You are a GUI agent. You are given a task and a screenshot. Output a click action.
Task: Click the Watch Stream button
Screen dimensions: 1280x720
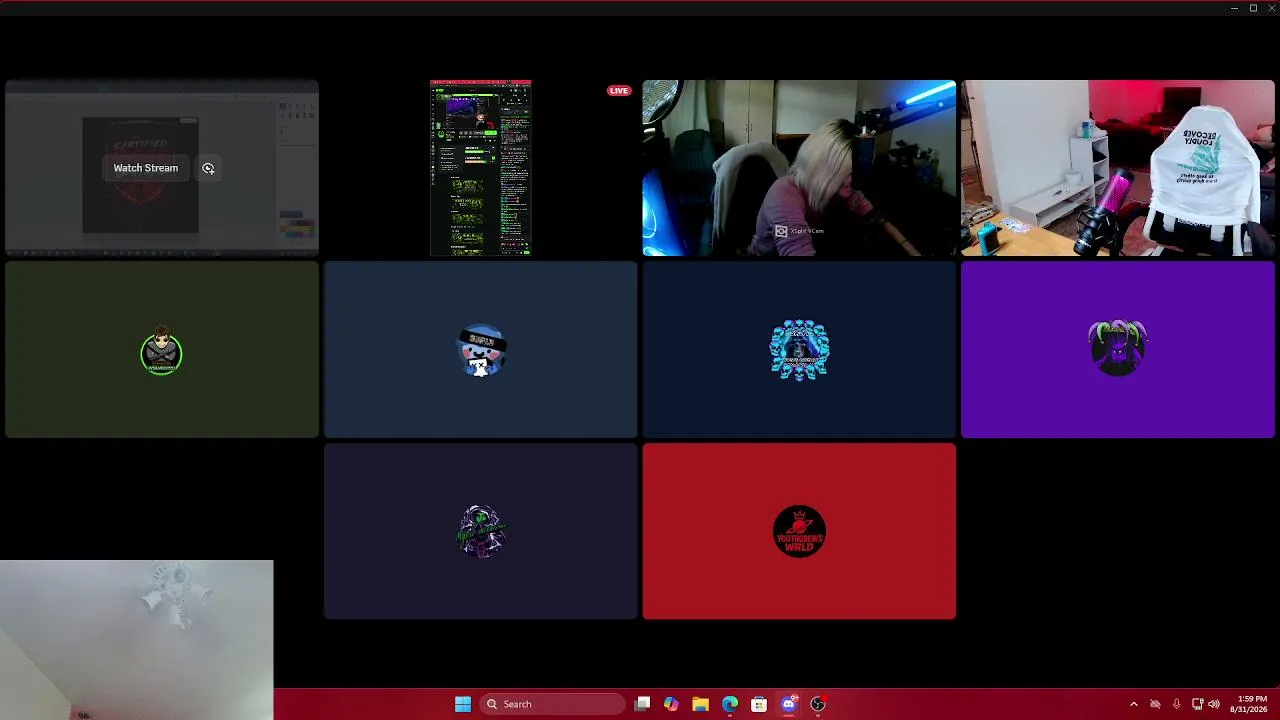point(145,168)
